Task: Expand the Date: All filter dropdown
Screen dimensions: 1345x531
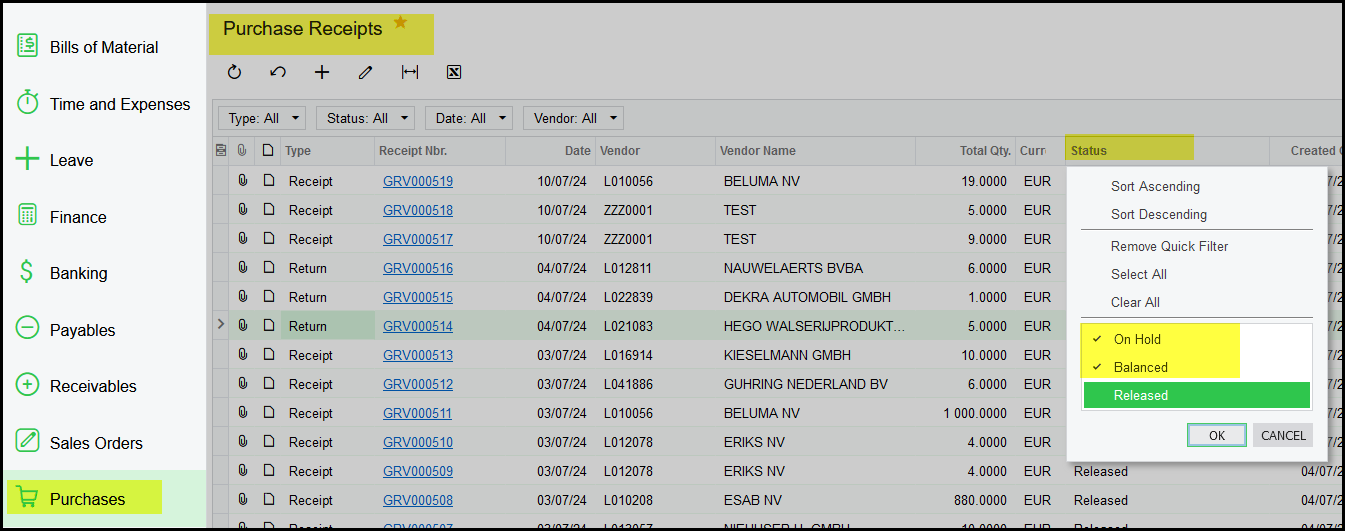Action: point(469,118)
